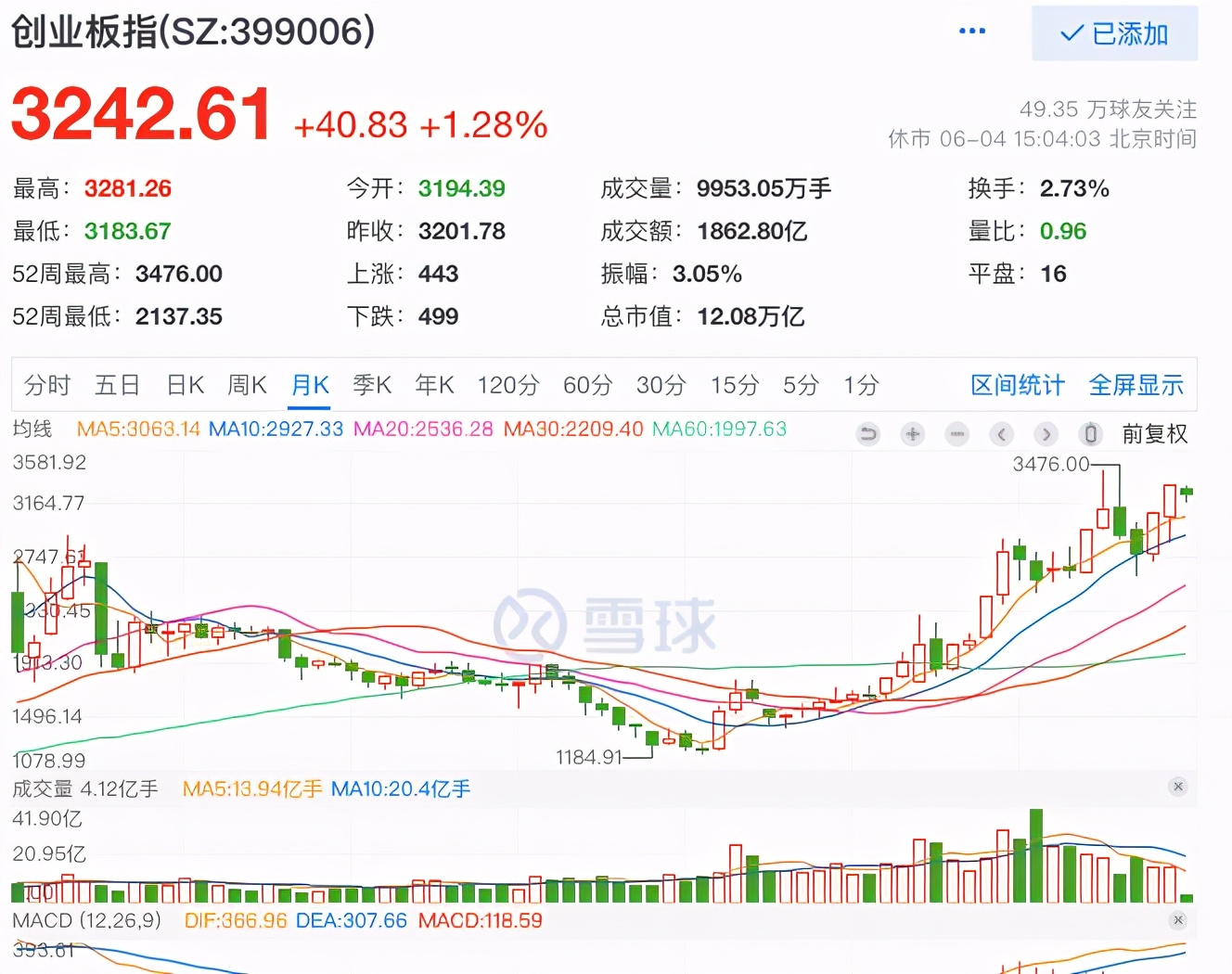Screen dimensions: 1232x974
Task: Open 区间统计 range statistics
Action: (1017, 385)
